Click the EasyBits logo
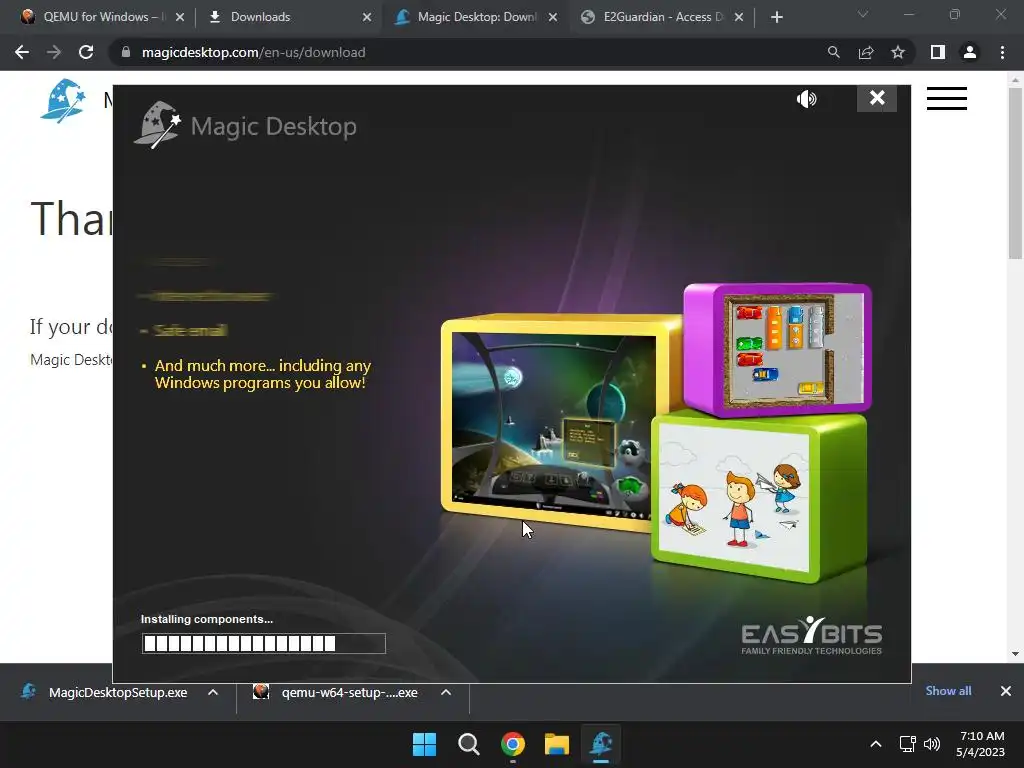Image resolution: width=1024 pixels, height=768 pixels. [x=811, y=635]
